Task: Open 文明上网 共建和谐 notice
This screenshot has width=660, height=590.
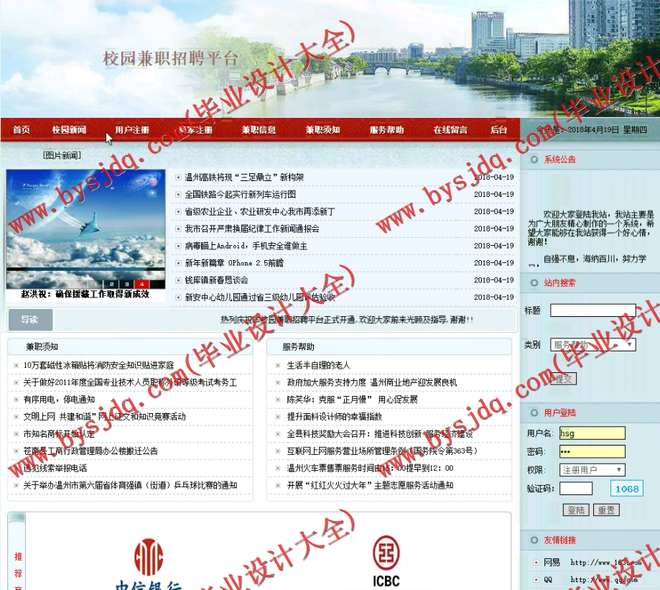Action: (104, 417)
